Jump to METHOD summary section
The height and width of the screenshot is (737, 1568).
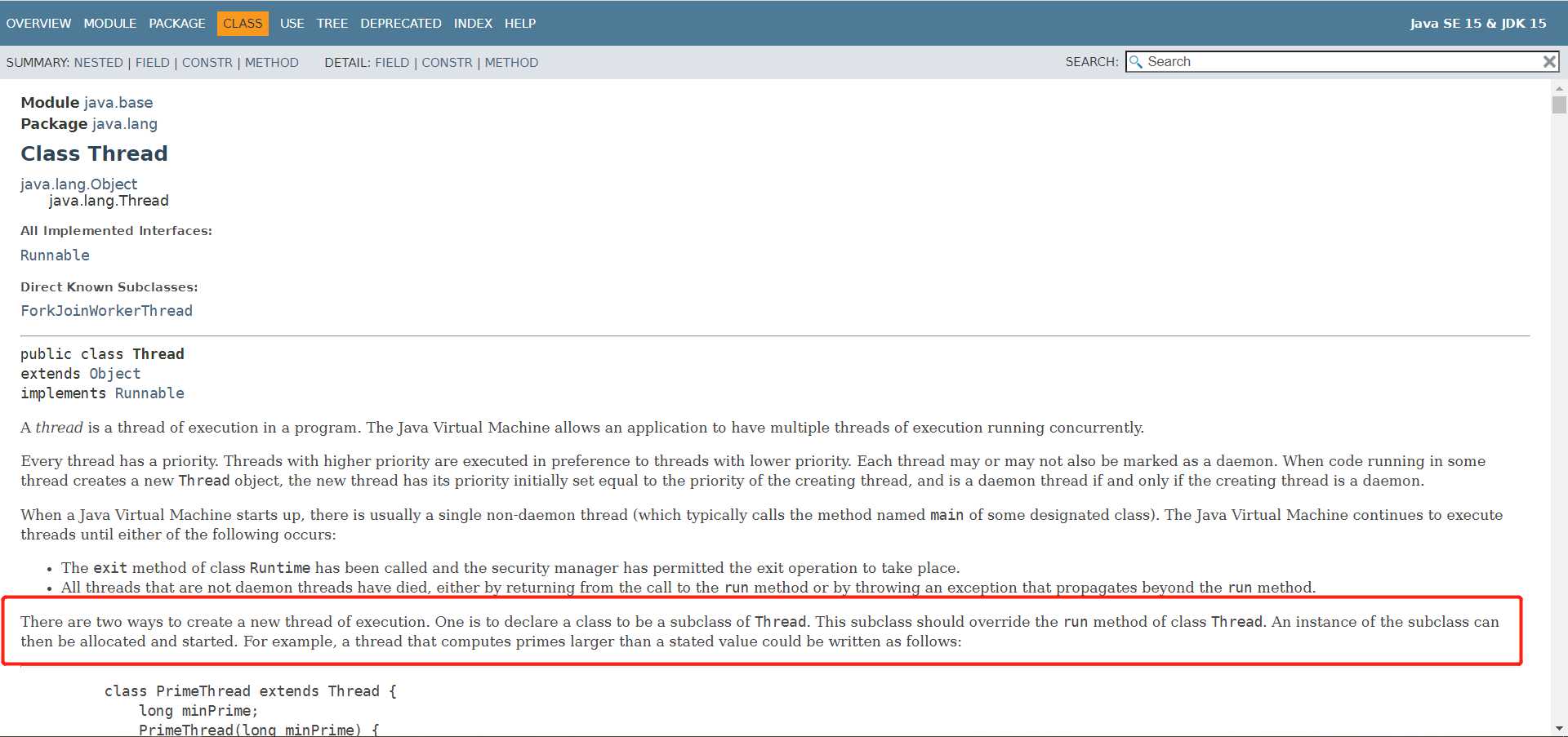(x=272, y=63)
